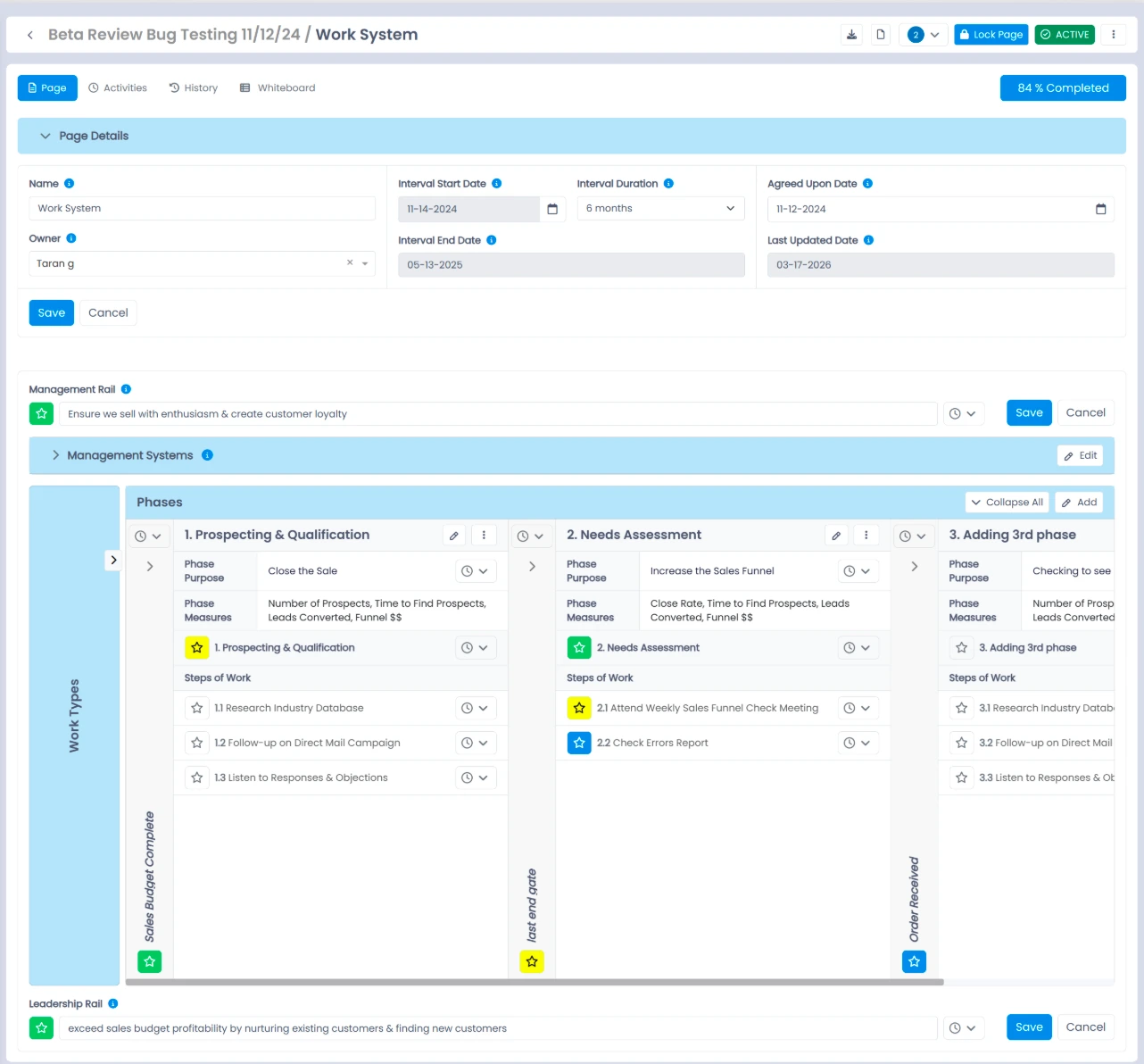The width and height of the screenshot is (1144, 1064).
Task: Click the Name input field
Action: 202,209
